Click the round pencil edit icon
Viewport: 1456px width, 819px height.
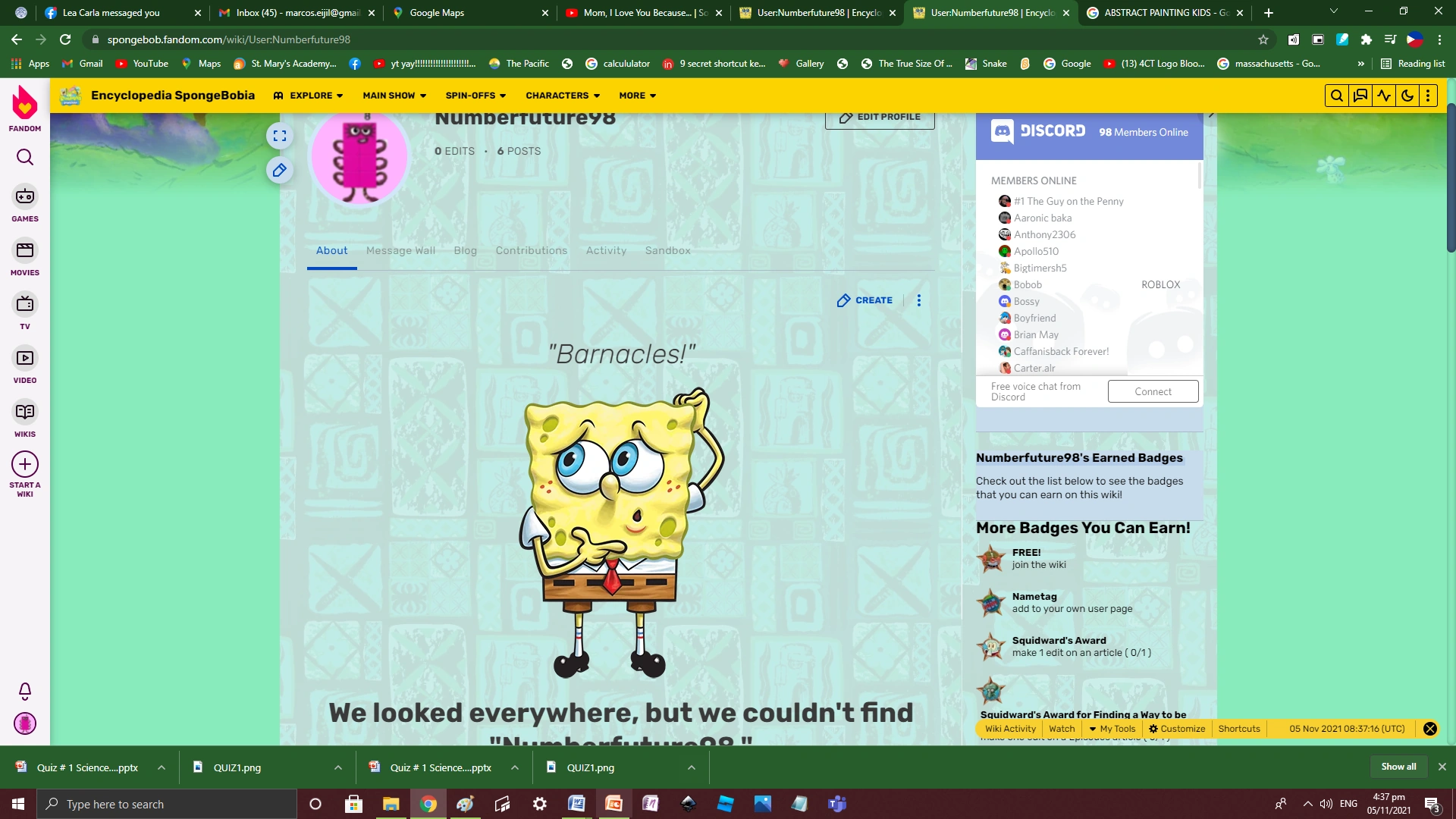[x=280, y=170]
